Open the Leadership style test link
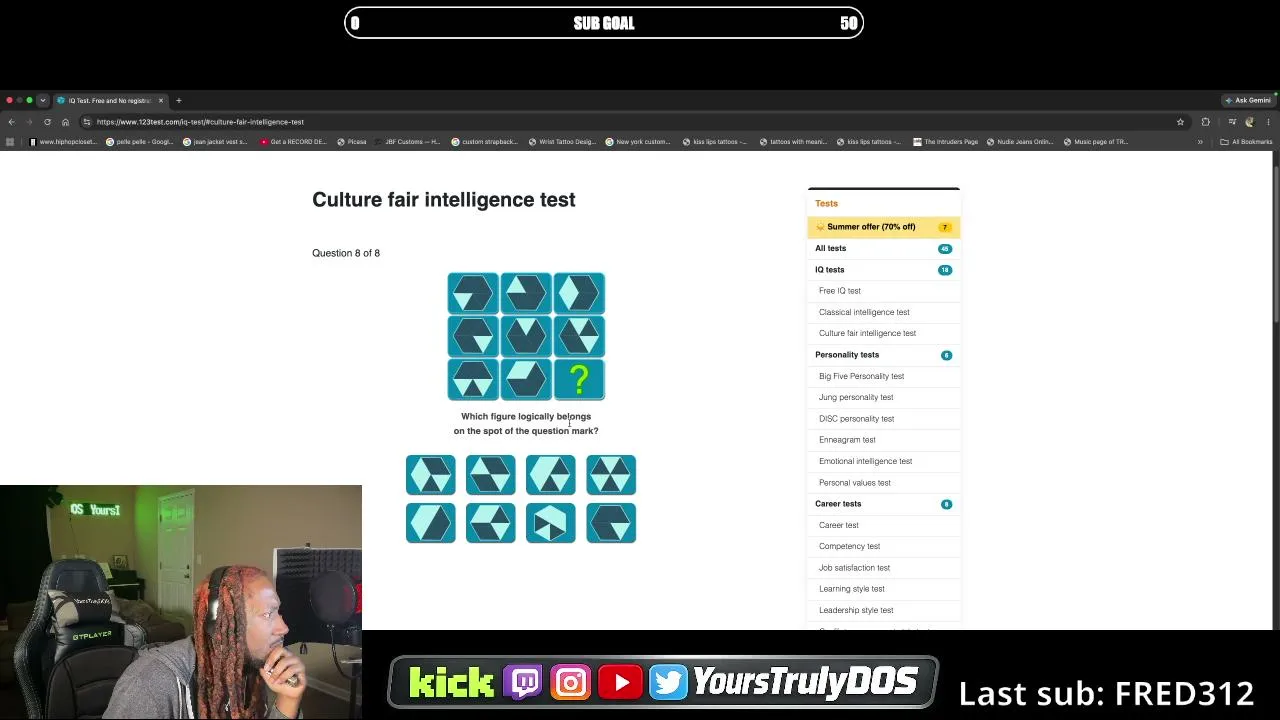 pos(856,610)
